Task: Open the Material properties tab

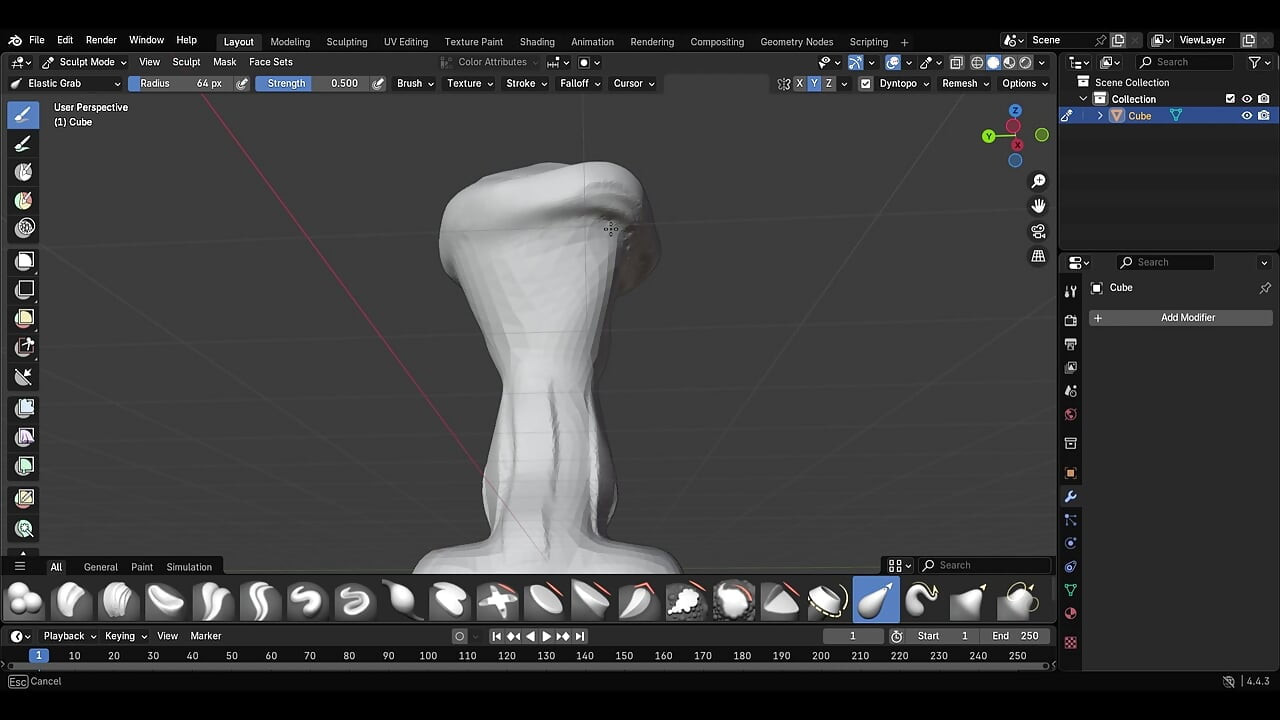Action: (x=1071, y=613)
